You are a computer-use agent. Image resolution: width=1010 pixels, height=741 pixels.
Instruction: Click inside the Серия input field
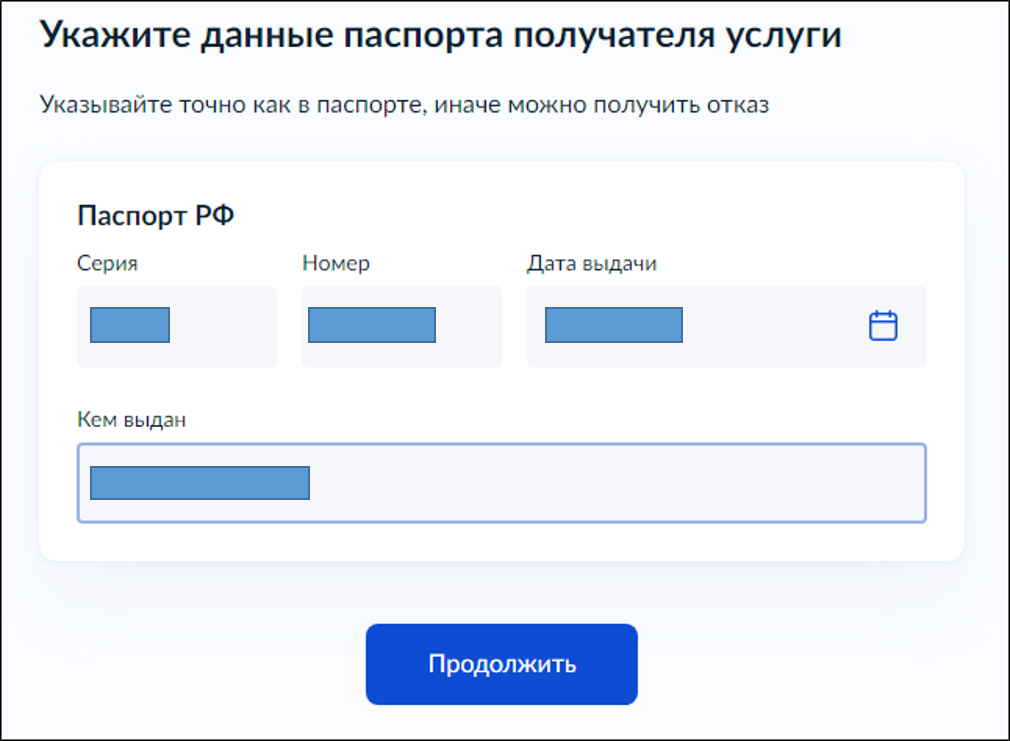tap(176, 326)
